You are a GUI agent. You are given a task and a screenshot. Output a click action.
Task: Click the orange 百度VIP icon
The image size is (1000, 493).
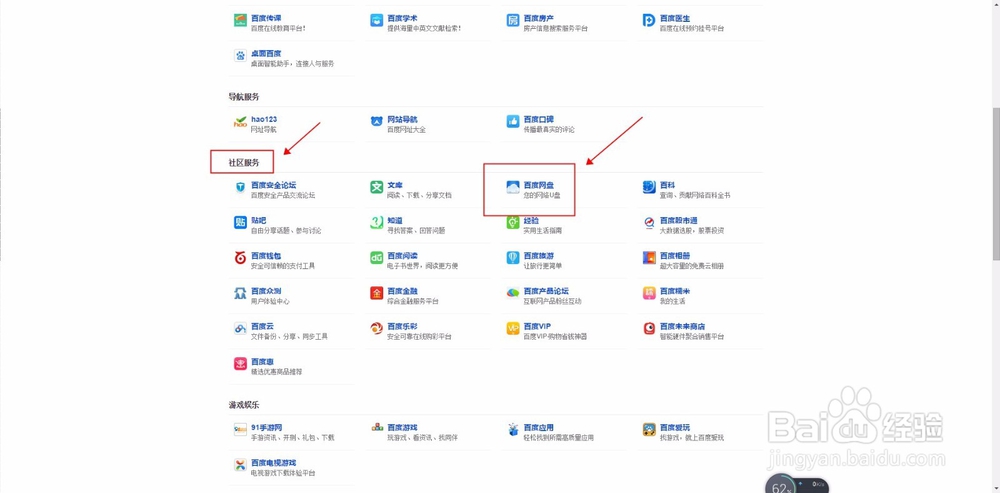pos(513,329)
